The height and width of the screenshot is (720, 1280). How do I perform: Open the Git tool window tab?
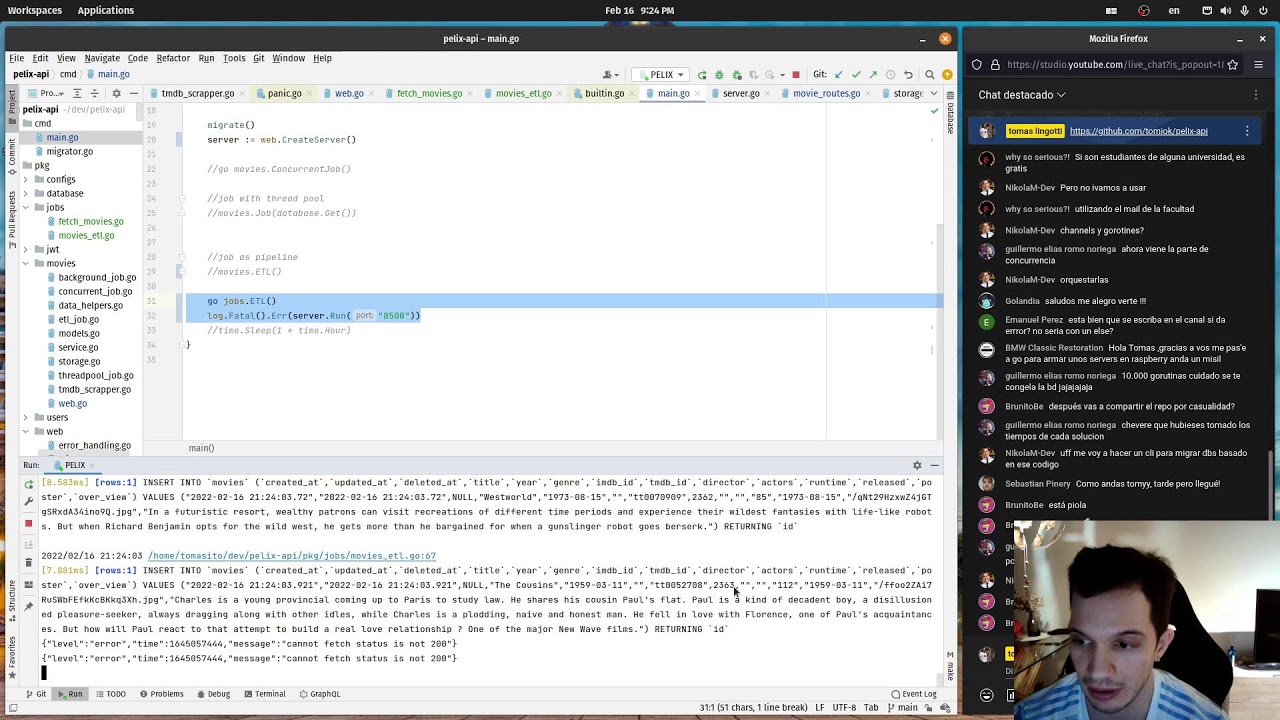[x=35, y=694]
